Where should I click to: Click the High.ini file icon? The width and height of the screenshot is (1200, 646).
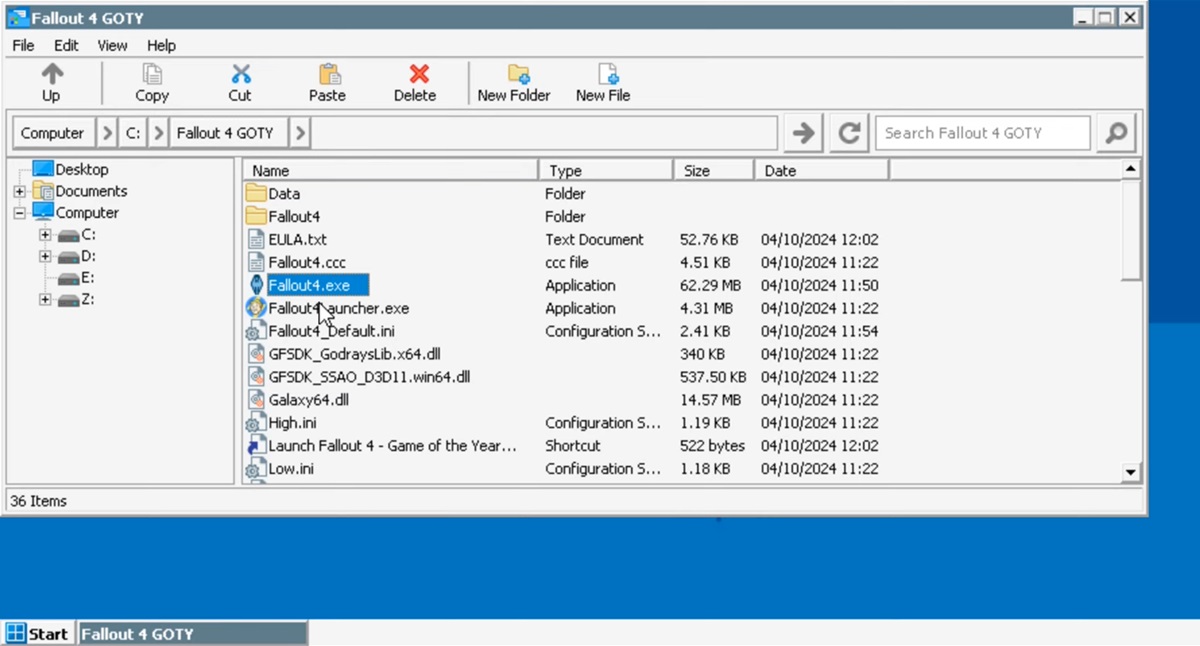255,423
